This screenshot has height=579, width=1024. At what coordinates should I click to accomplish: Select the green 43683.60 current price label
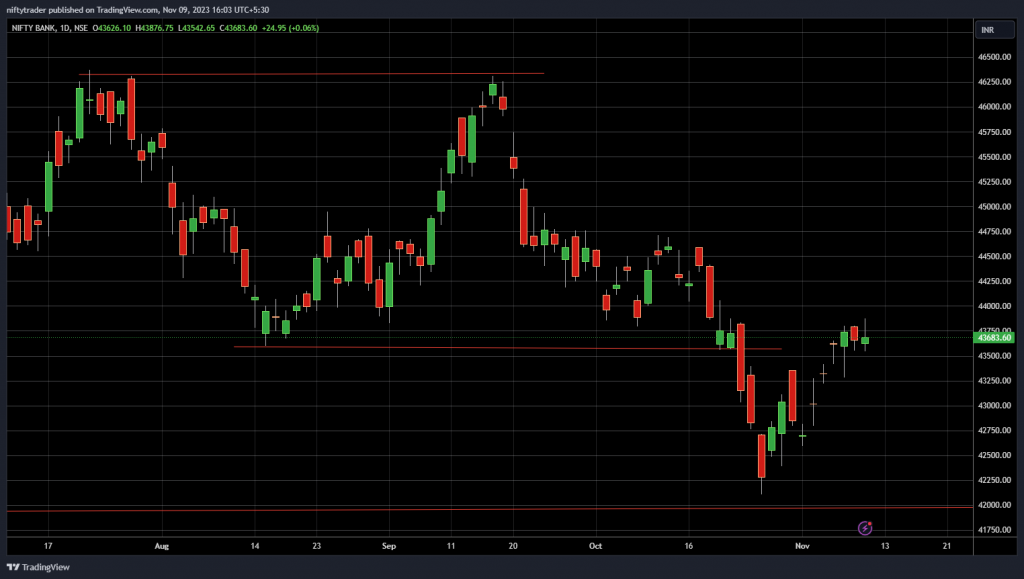(994, 337)
